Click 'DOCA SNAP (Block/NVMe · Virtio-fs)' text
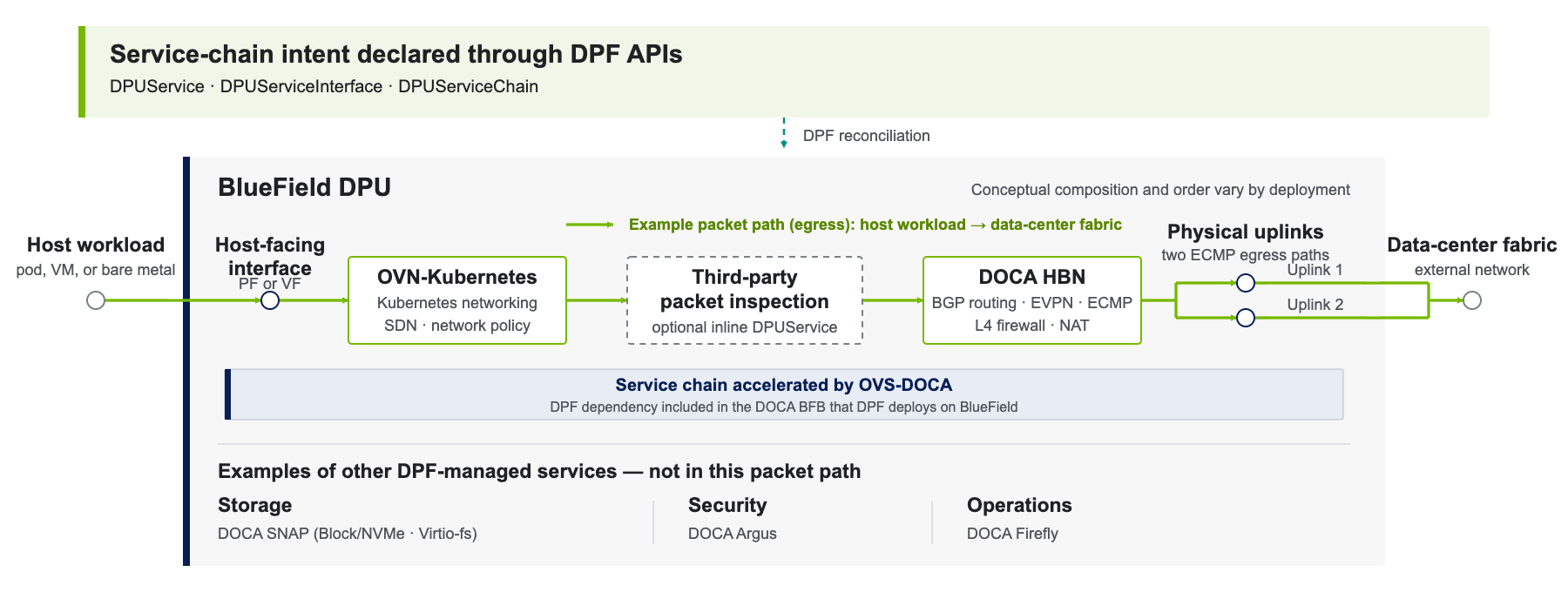This screenshot has height=592, width=1568. (348, 534)
